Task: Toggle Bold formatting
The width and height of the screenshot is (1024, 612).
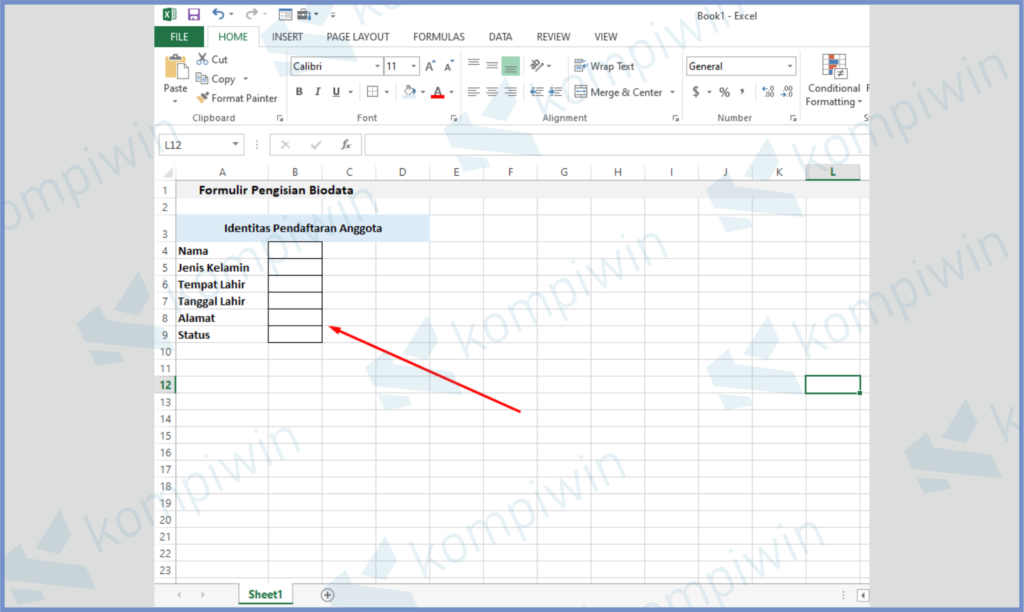Action: tap(299, 92)
